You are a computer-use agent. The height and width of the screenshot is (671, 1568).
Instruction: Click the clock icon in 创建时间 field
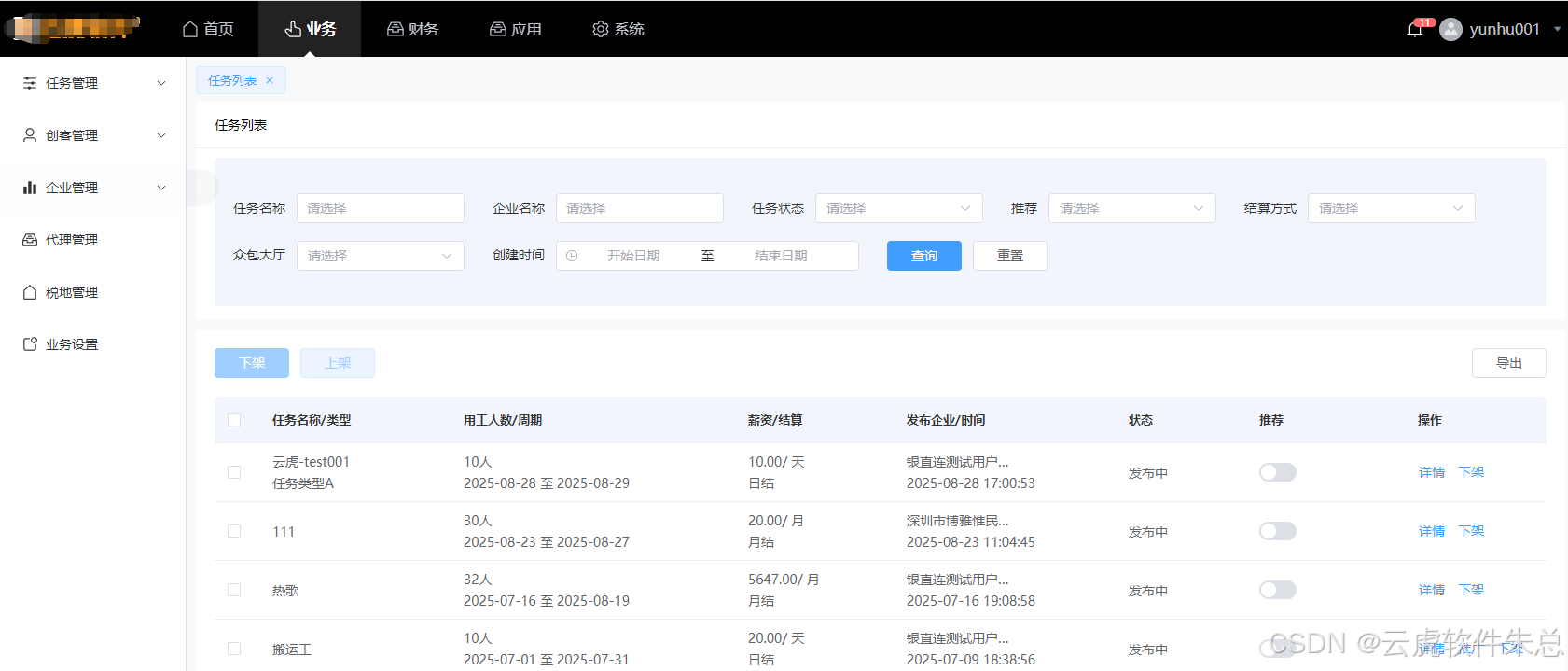coord(572,256)
